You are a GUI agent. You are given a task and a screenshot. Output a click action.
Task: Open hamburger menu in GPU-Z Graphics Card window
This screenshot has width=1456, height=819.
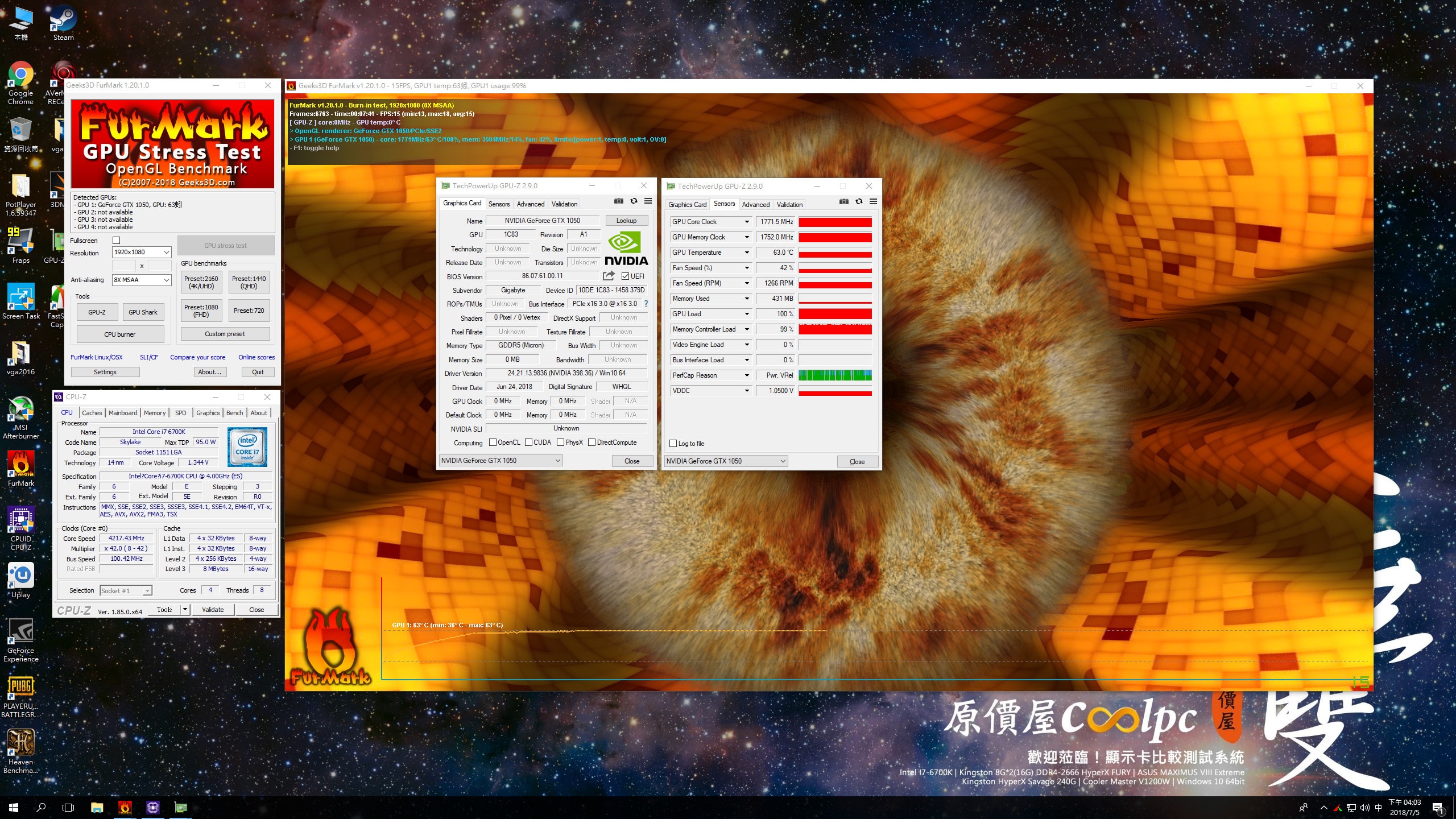[x=648, y=201]
